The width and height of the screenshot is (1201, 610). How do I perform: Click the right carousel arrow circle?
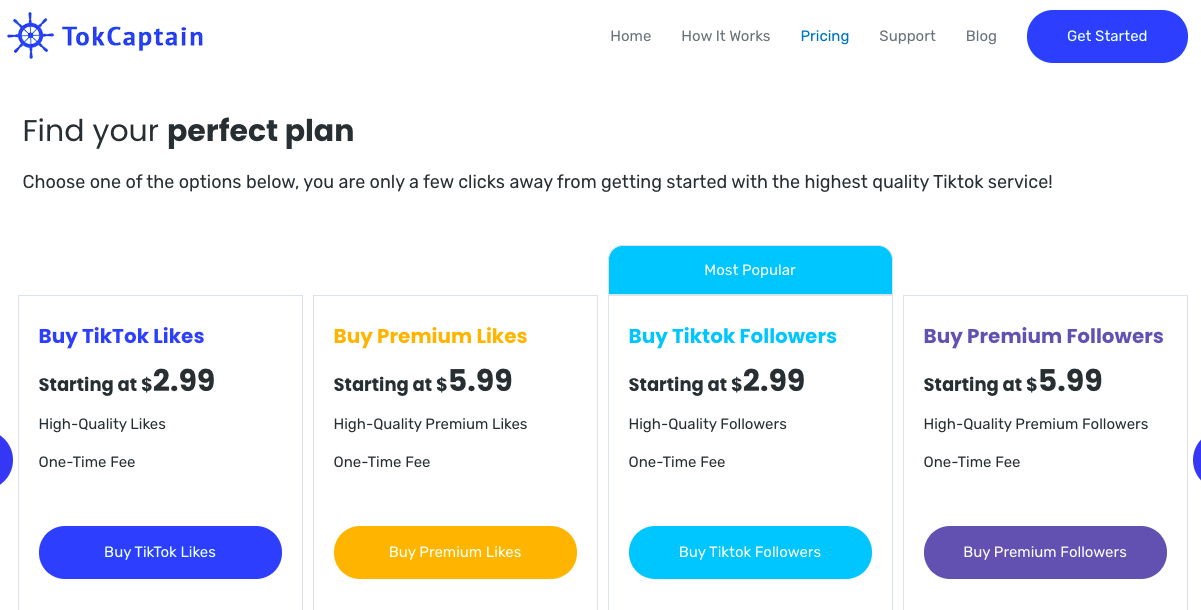1197,460
